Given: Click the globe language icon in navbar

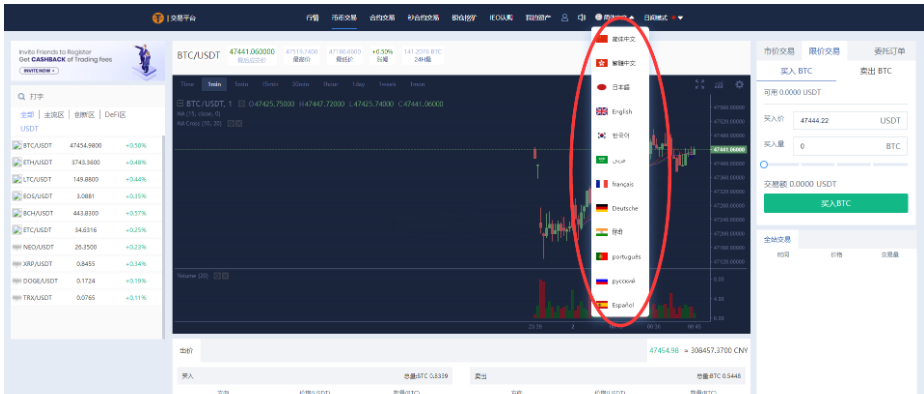Looking at the screenshot, I should click(x=599, y=18).
